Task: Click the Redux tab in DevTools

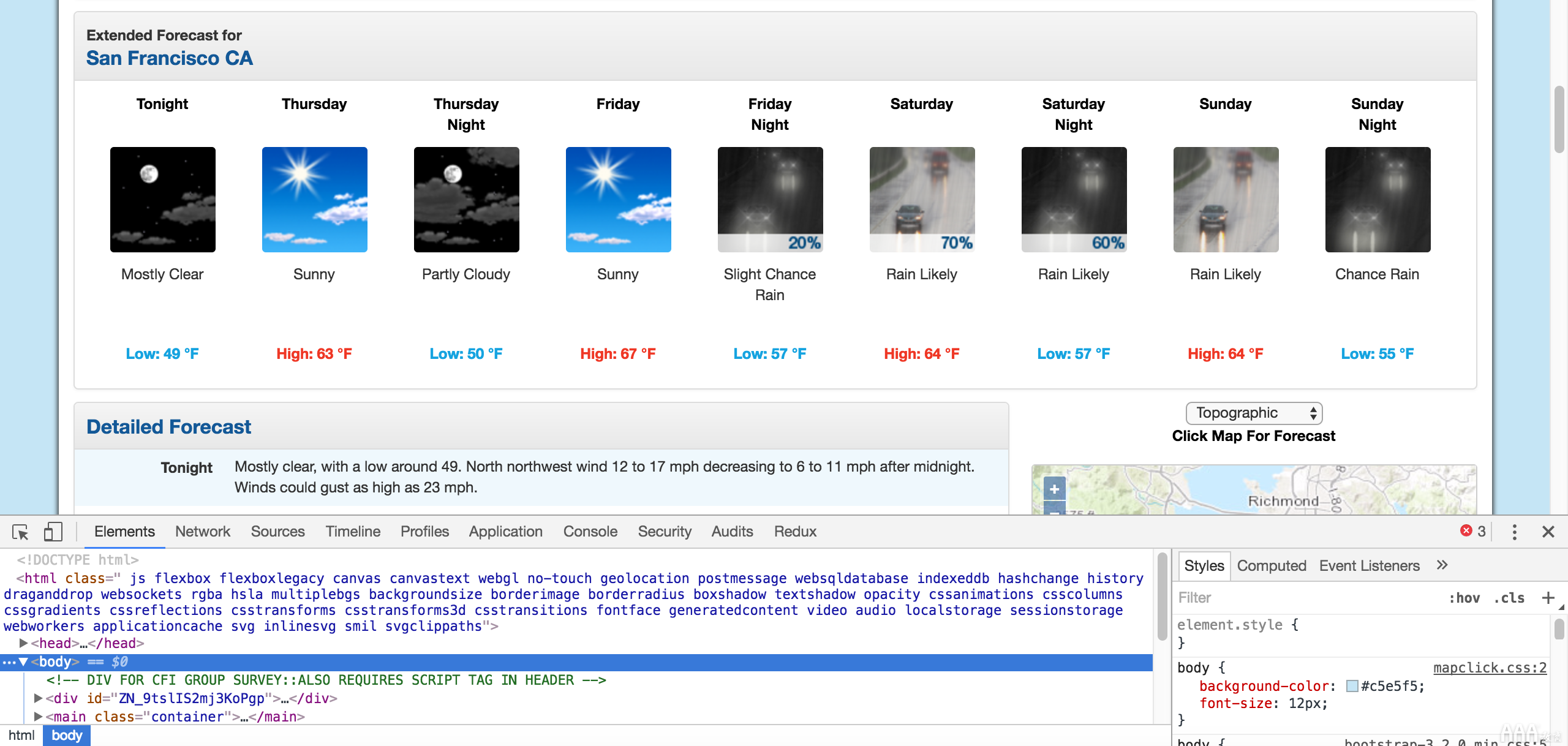Action: tap(795, 531)
